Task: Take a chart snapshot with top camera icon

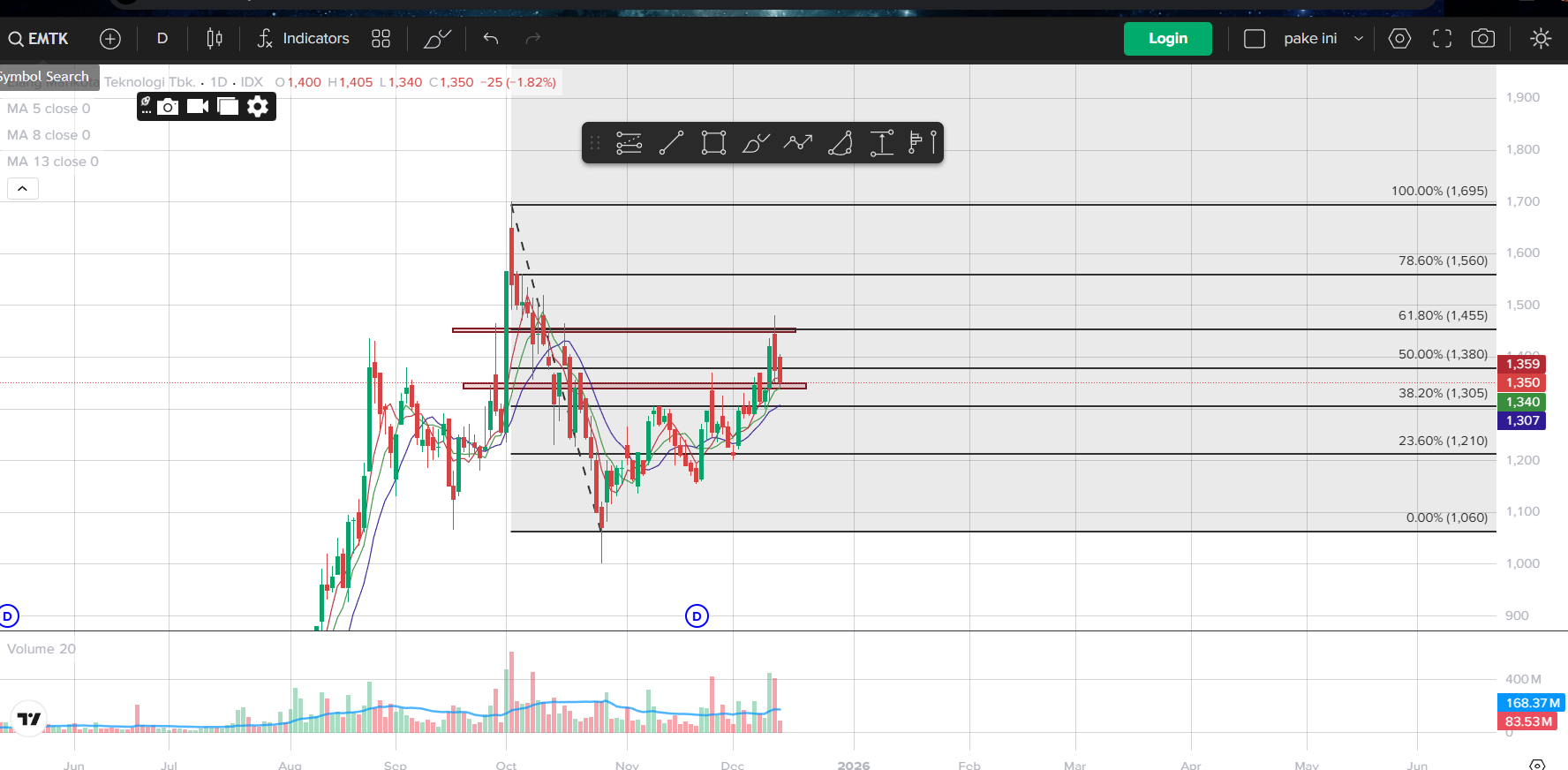Action: (1483, 39)
